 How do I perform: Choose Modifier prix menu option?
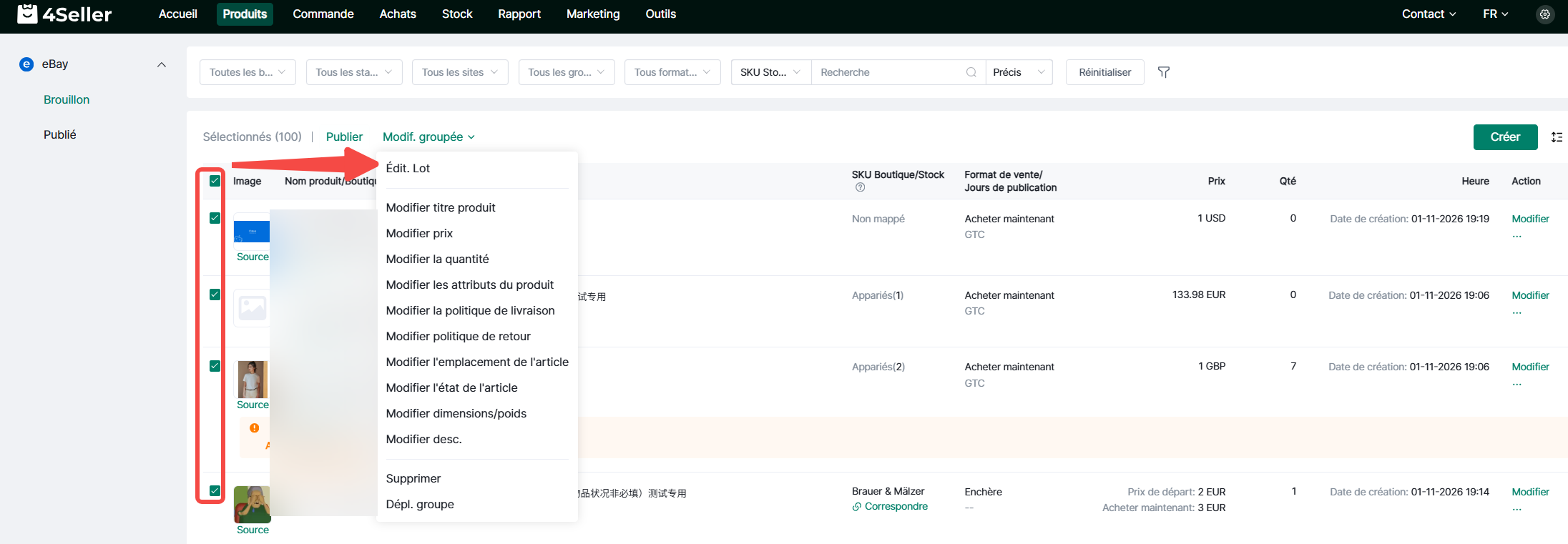pyautogui.click(x=419, y=233)
